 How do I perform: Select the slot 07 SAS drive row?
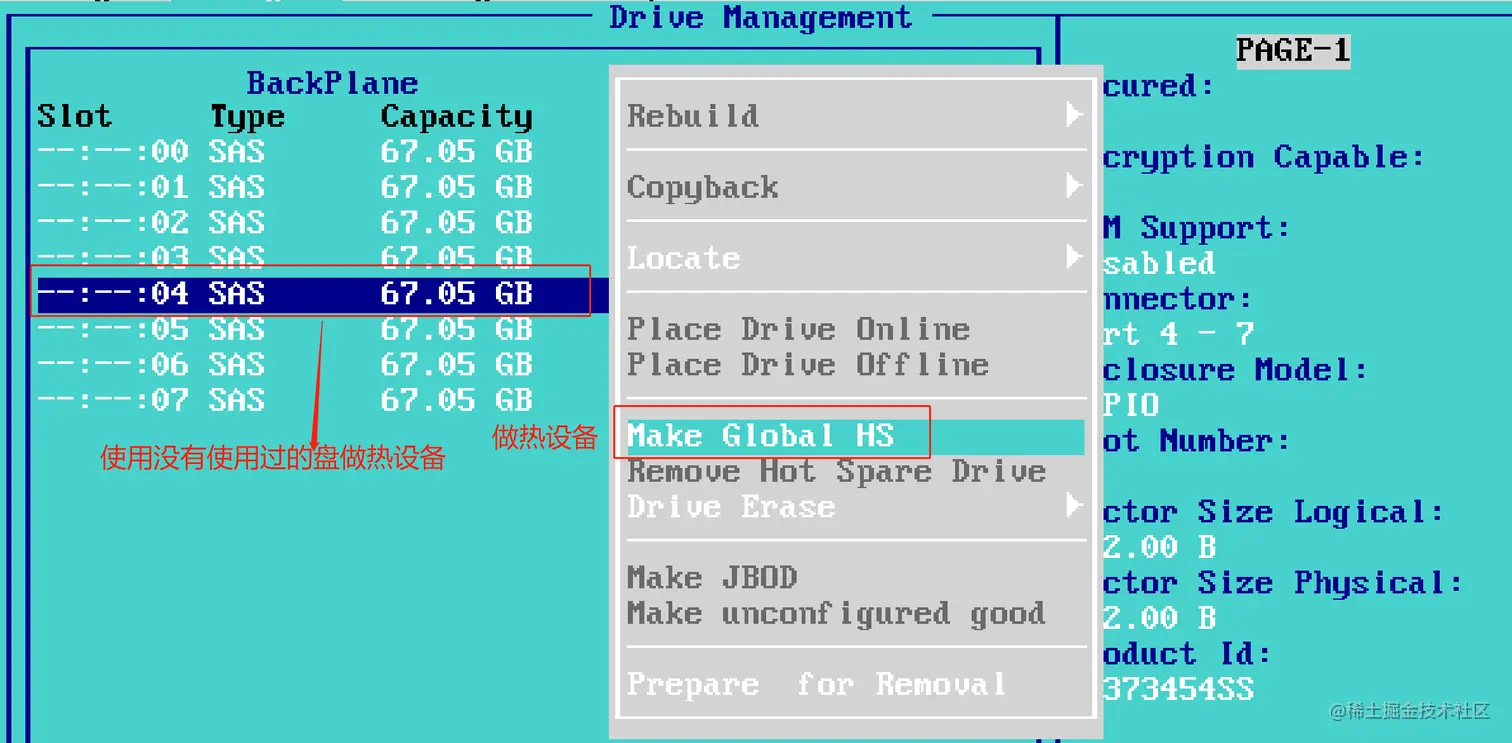click(x=285, y=400)
